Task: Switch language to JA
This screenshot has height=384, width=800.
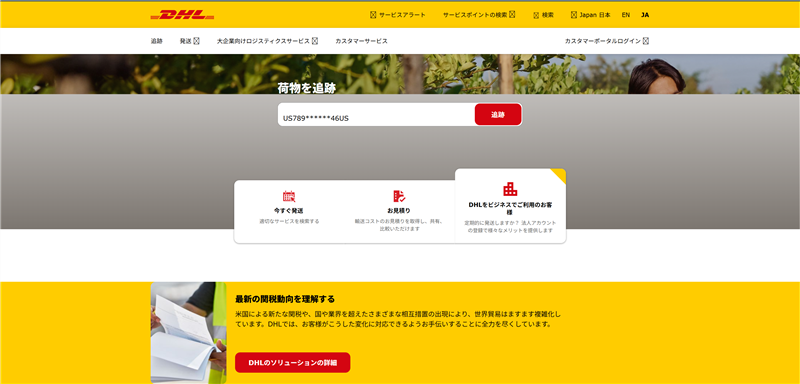Action: point(645,15)
